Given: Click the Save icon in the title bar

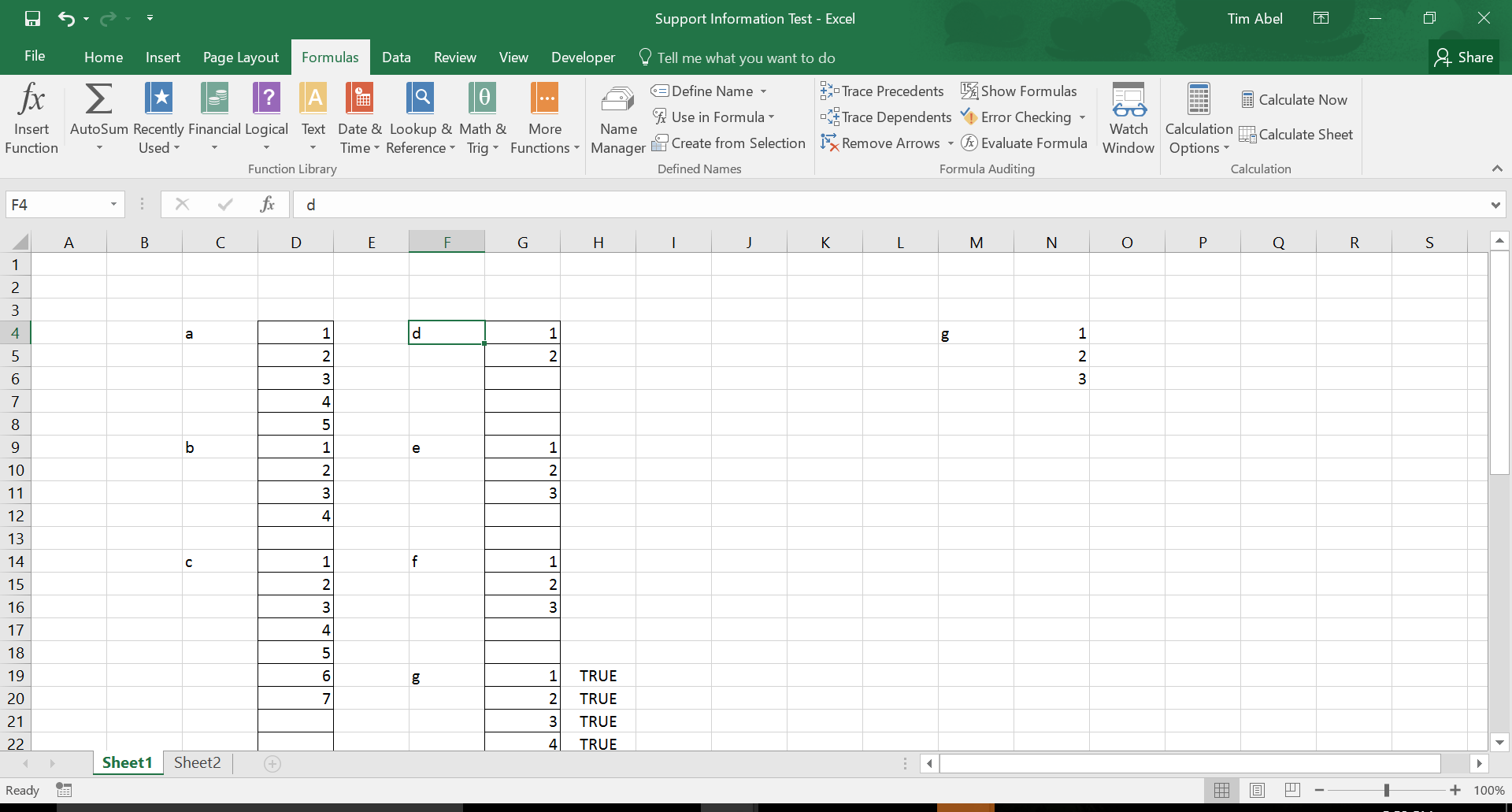Looking at the screenshot, I should (x=32, y=18).
